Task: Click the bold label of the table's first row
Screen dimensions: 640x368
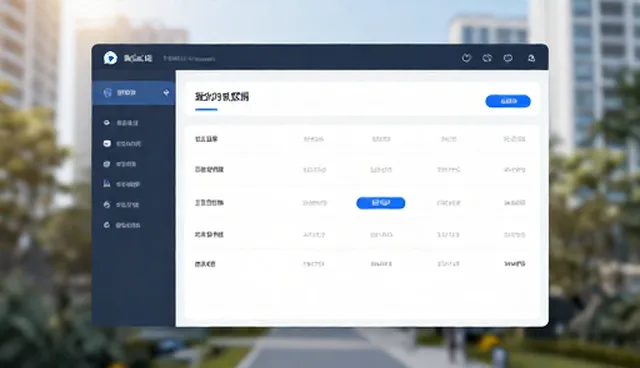Action: coord(206,139)
